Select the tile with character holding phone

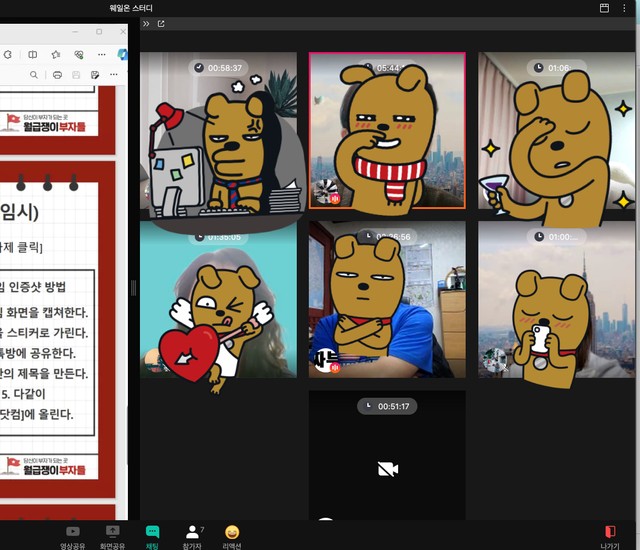(556, 299)
